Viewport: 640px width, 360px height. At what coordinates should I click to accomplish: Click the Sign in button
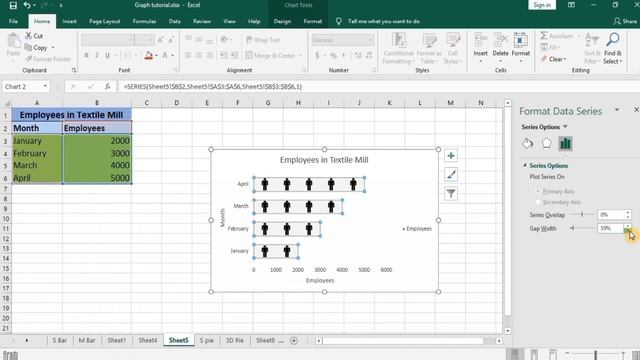(542, 5)
